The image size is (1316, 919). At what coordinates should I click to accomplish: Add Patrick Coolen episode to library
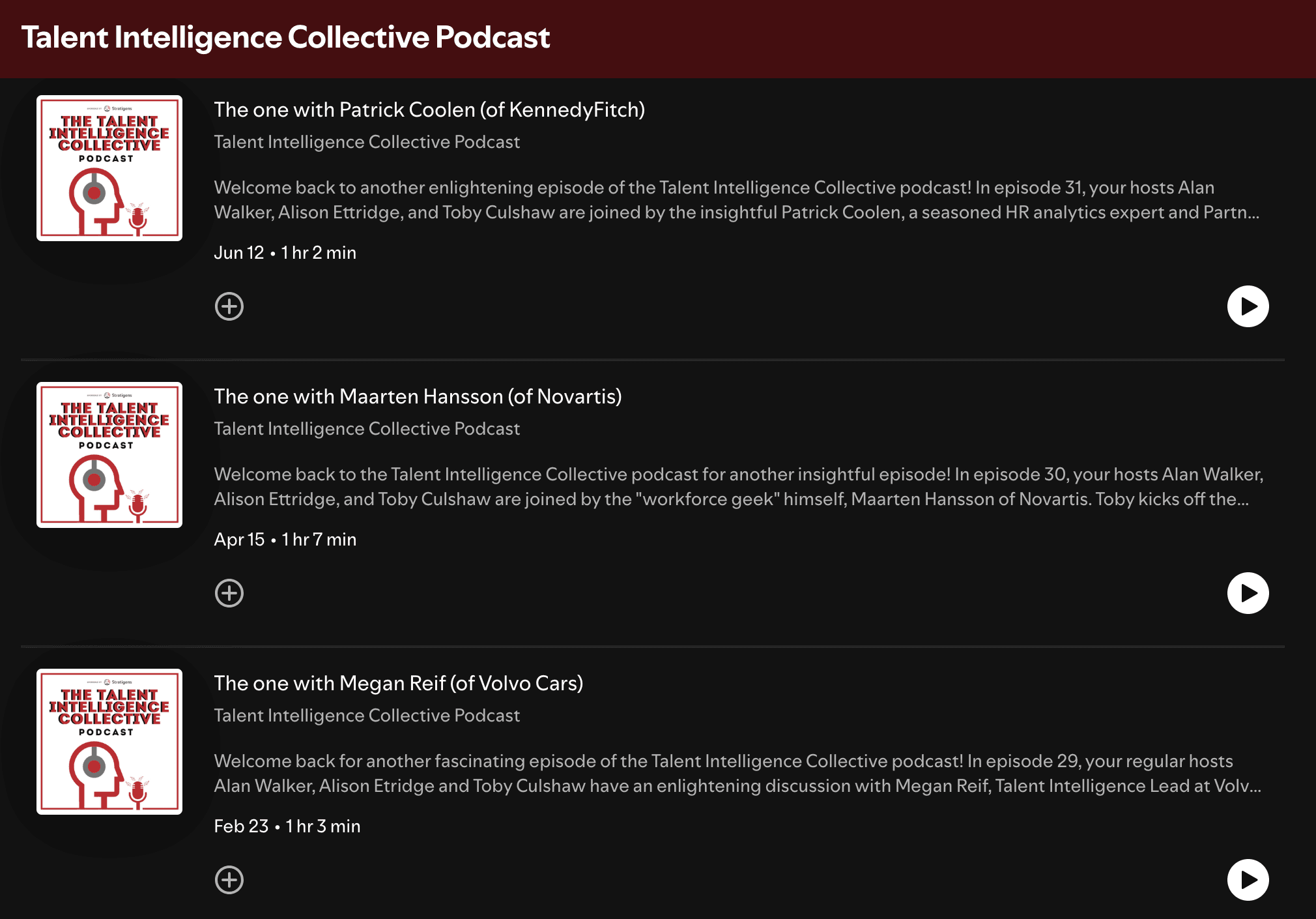click(229, 306)
